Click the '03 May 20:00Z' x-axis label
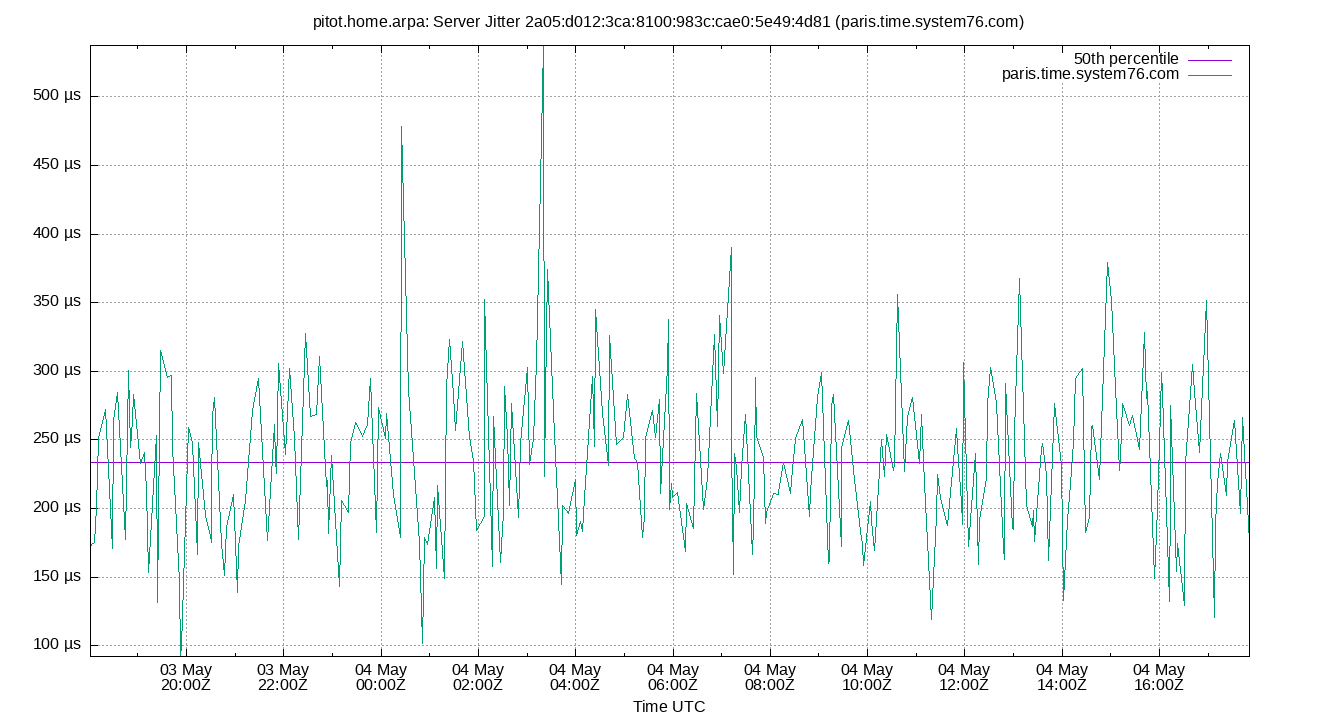This screenshot has height=720, width=1340. click(186, 677)
